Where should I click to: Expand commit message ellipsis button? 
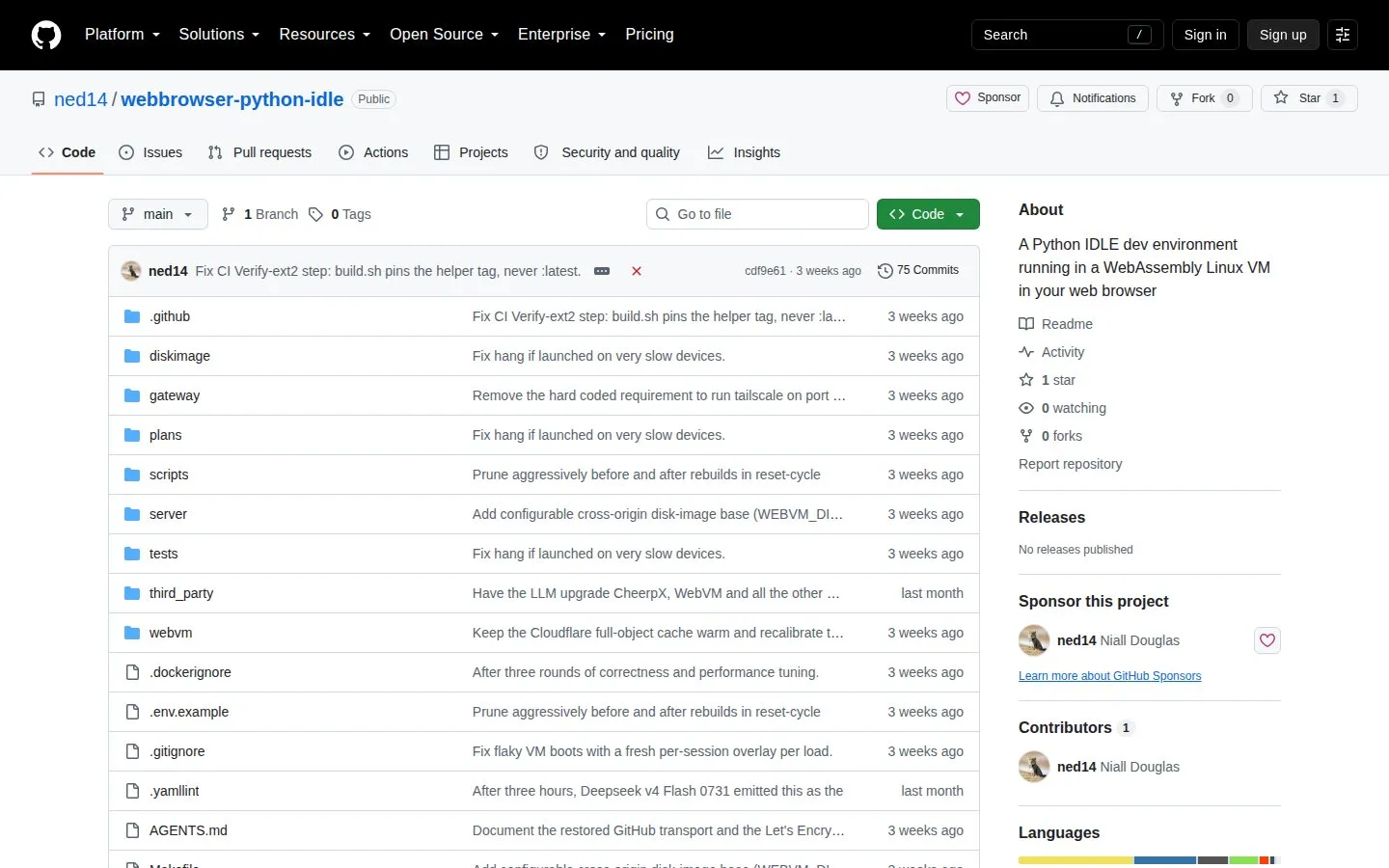pos(602,271)
